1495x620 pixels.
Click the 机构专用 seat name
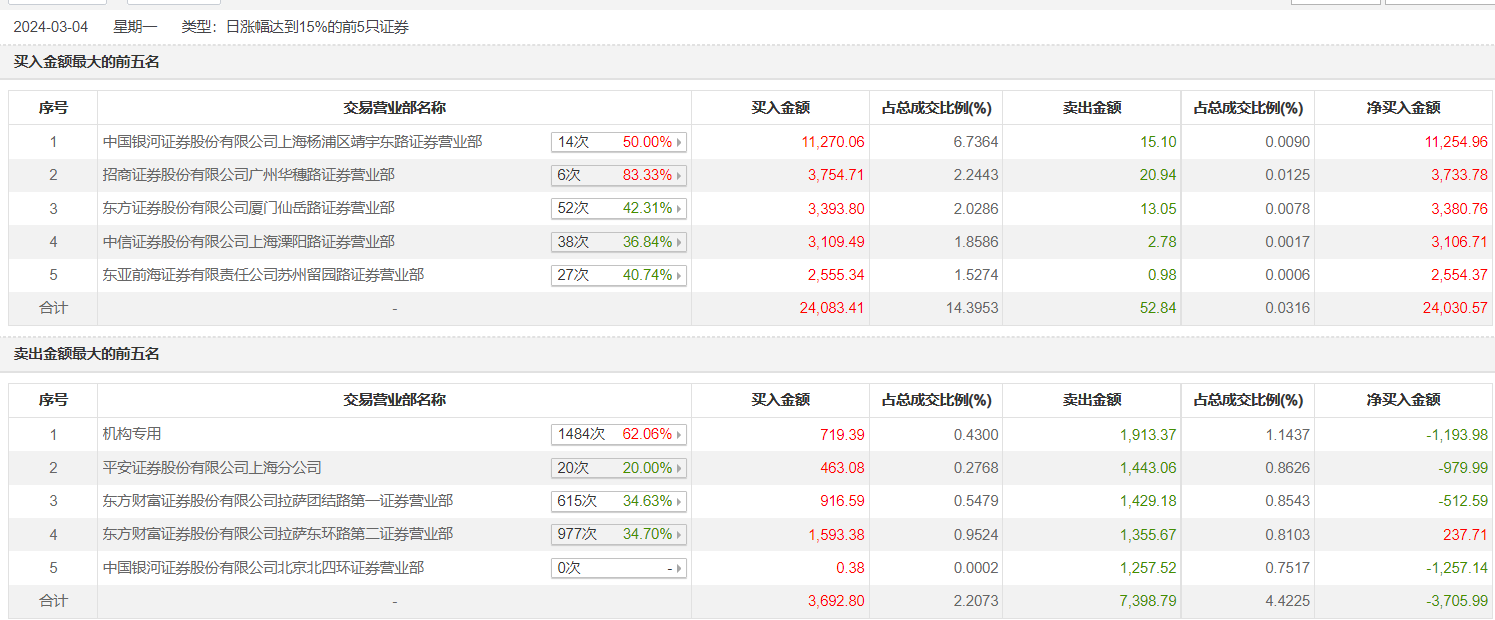tap(132, 434)
